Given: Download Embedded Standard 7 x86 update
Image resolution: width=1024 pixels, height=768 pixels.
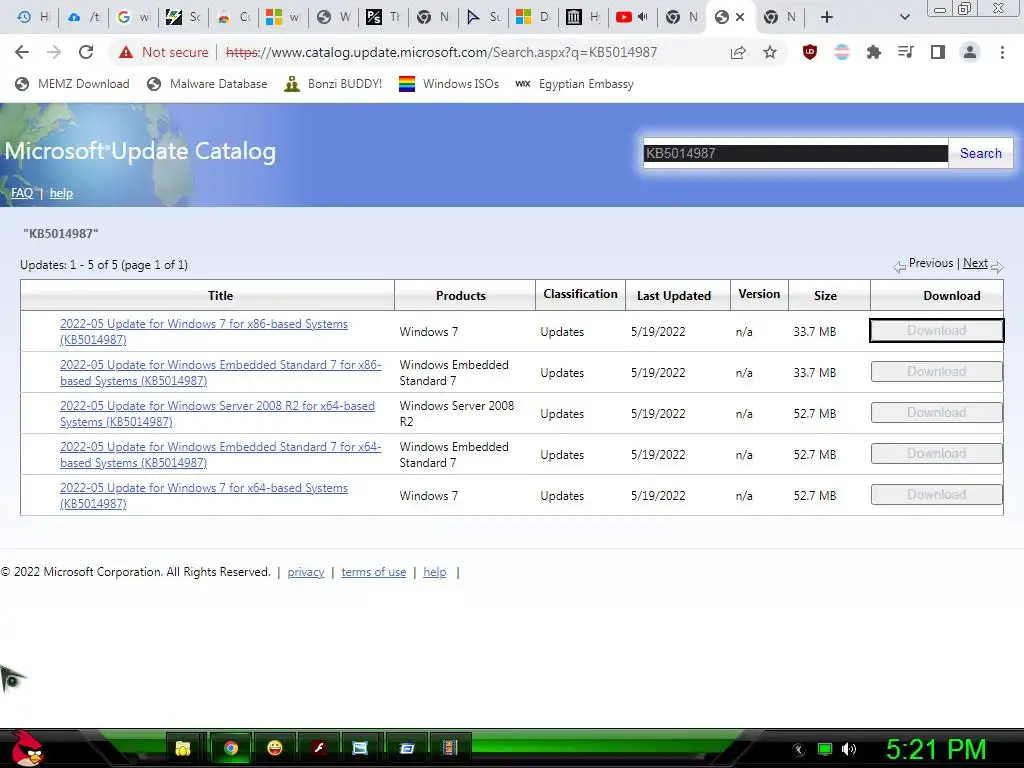Looking at the screenshot, I should (936, 372).
